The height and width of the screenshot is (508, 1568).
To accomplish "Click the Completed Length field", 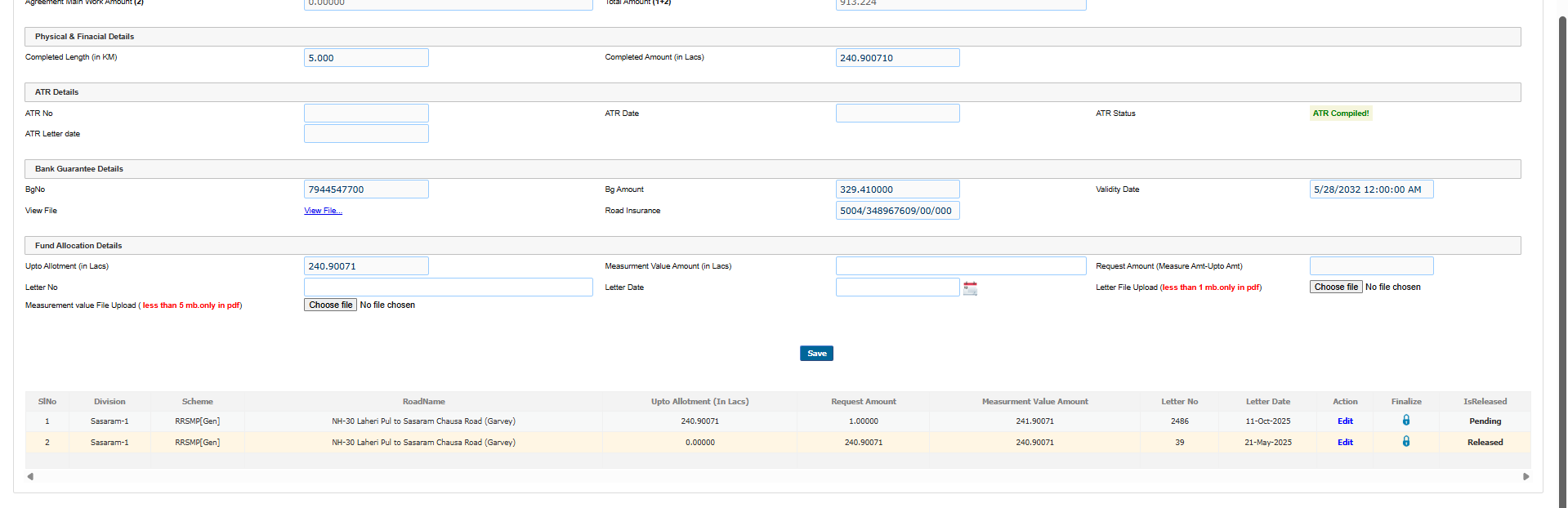I will 366,58.
